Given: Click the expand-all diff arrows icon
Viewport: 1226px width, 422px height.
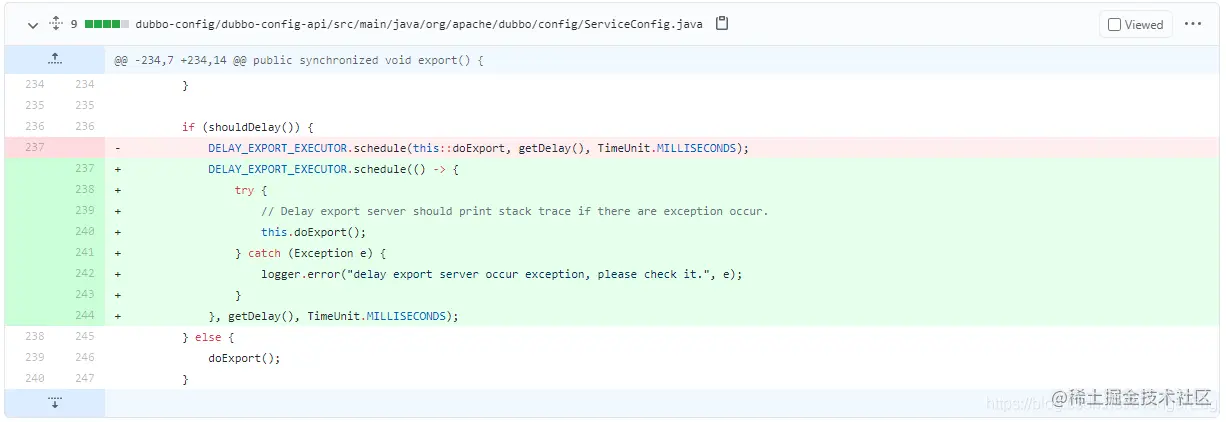Looking at the screenshot, I should pos(56,24).
